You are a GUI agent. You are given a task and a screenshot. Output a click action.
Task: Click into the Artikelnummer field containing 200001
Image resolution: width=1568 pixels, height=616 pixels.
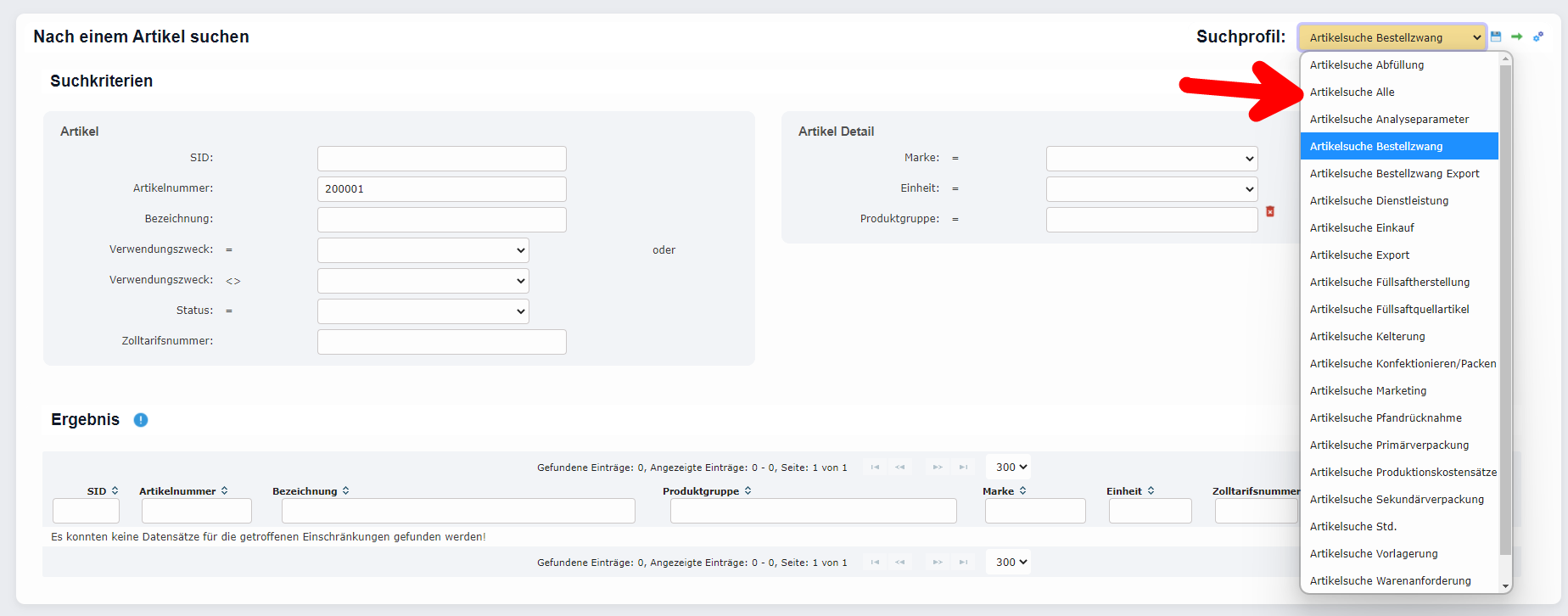pos(441,189)
